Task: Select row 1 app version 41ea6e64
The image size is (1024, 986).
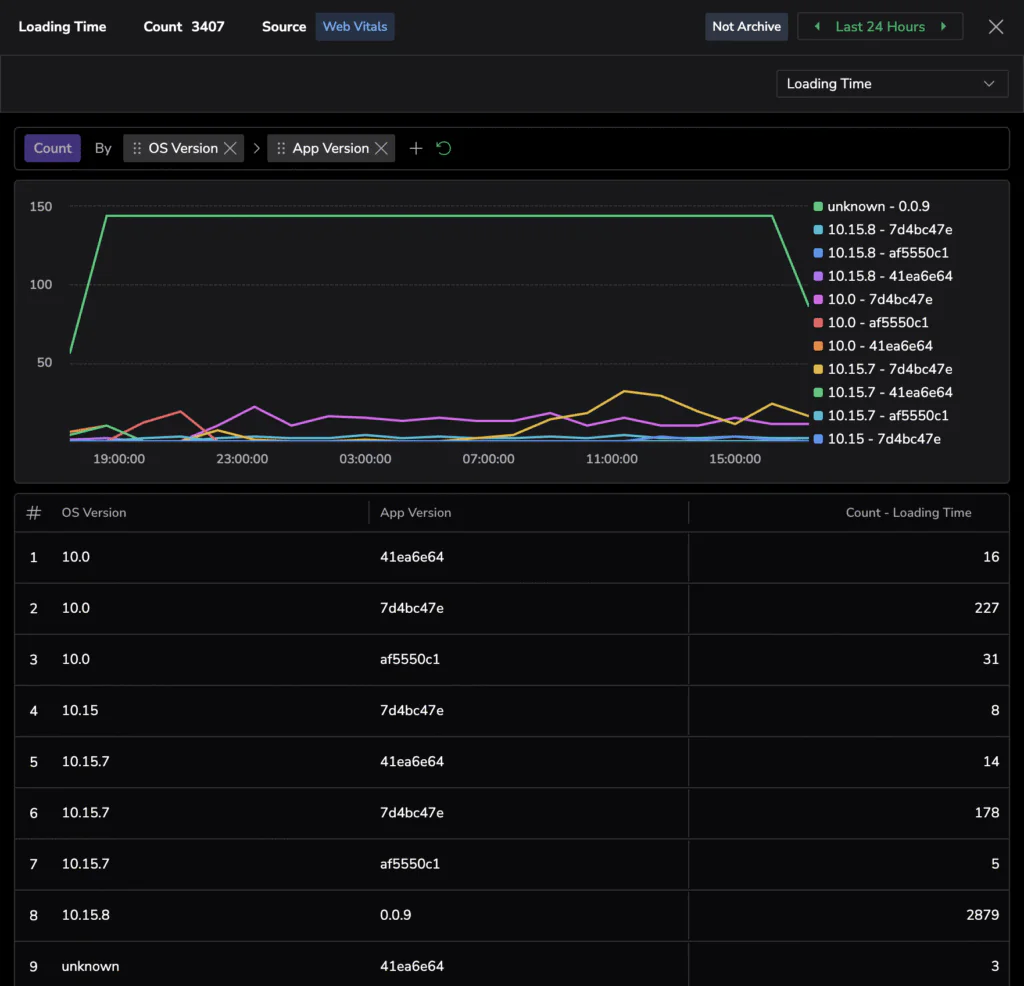Action: pyautogui.click(x=411, y=557)
